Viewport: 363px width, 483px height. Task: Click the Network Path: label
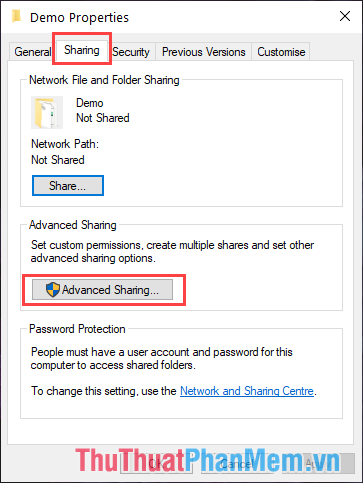click(x=65, y=144)
